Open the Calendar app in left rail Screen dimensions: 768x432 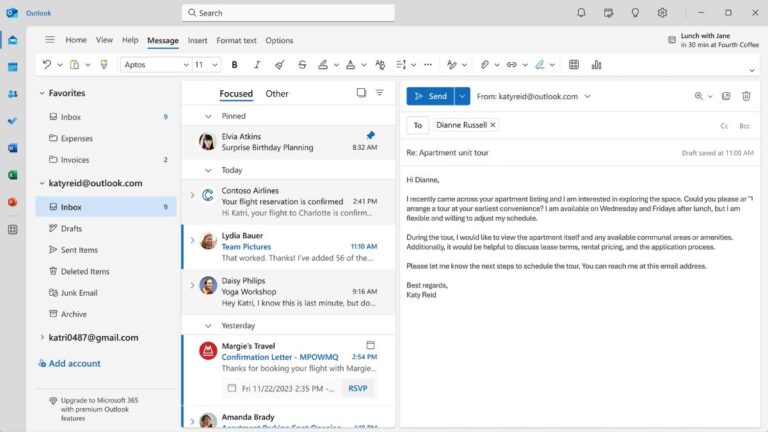[13, 67]
